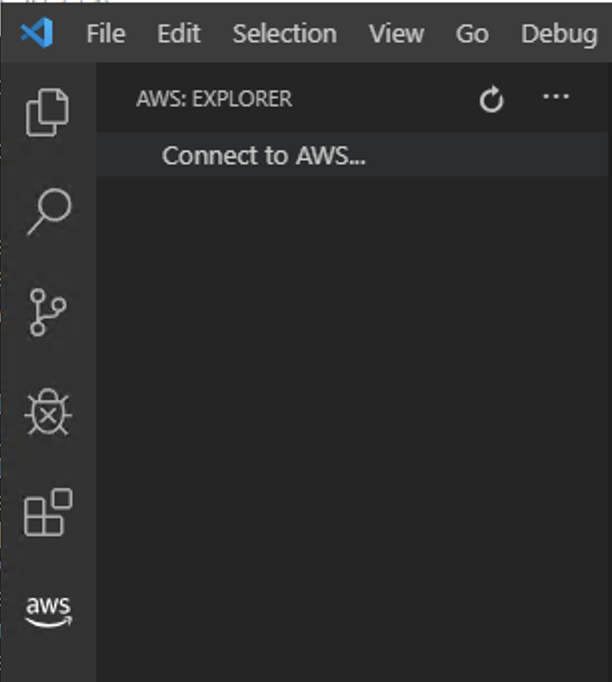Click the AWS: EXPLORER panel title
Screen dimensions: 612x682
coord(214,99)
